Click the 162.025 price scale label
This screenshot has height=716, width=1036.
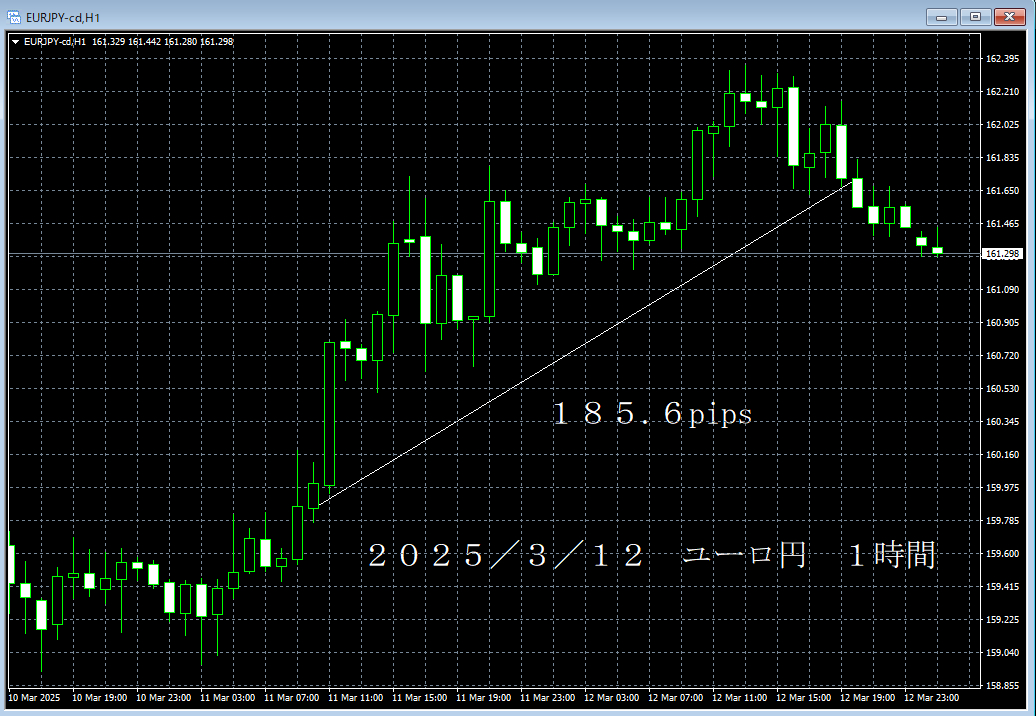coord(1002,125)
